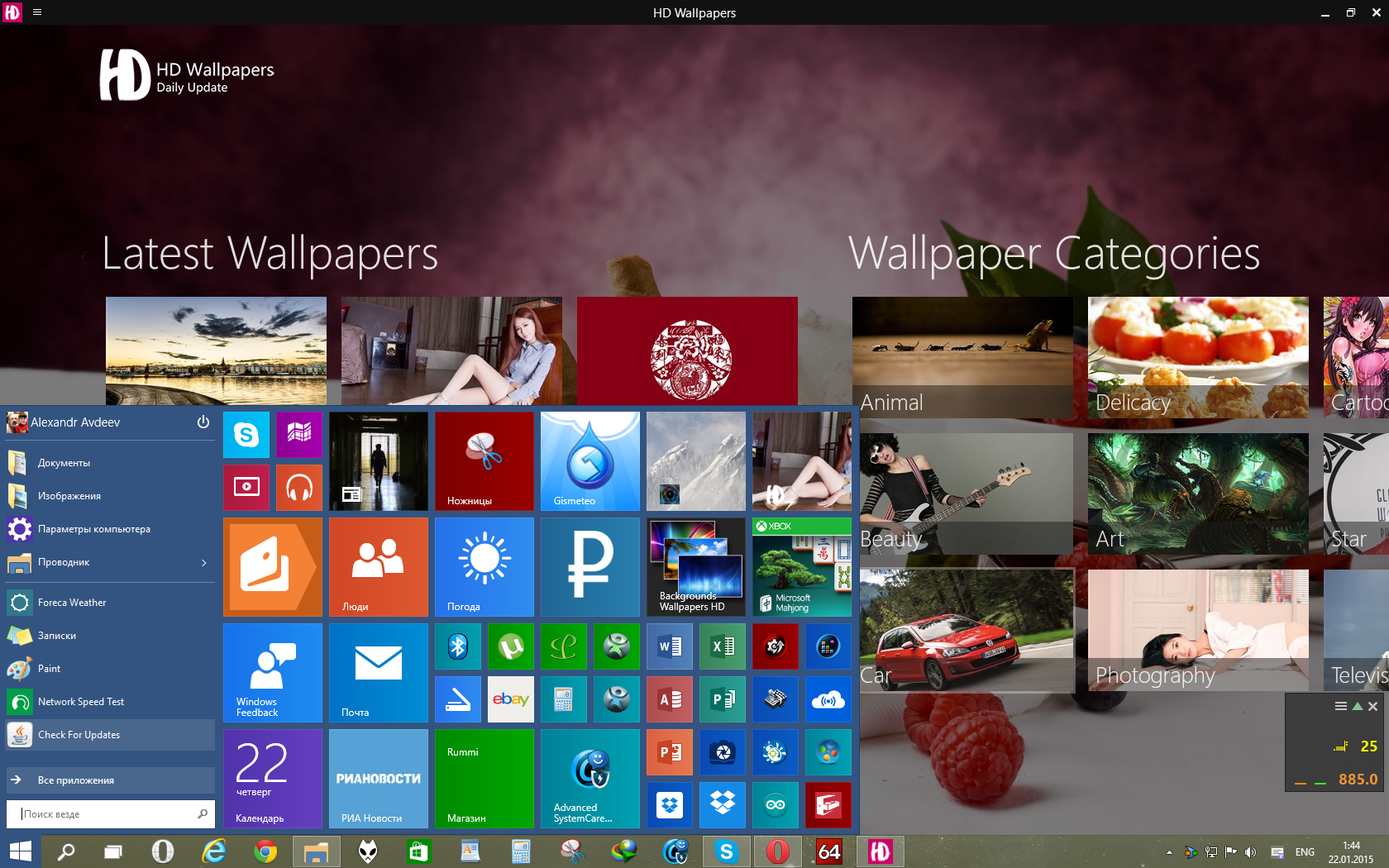The height and width of the screenshot is (868, 1389).
Task: Click the Поиск везде search field
Action: (x=111, y=814)
